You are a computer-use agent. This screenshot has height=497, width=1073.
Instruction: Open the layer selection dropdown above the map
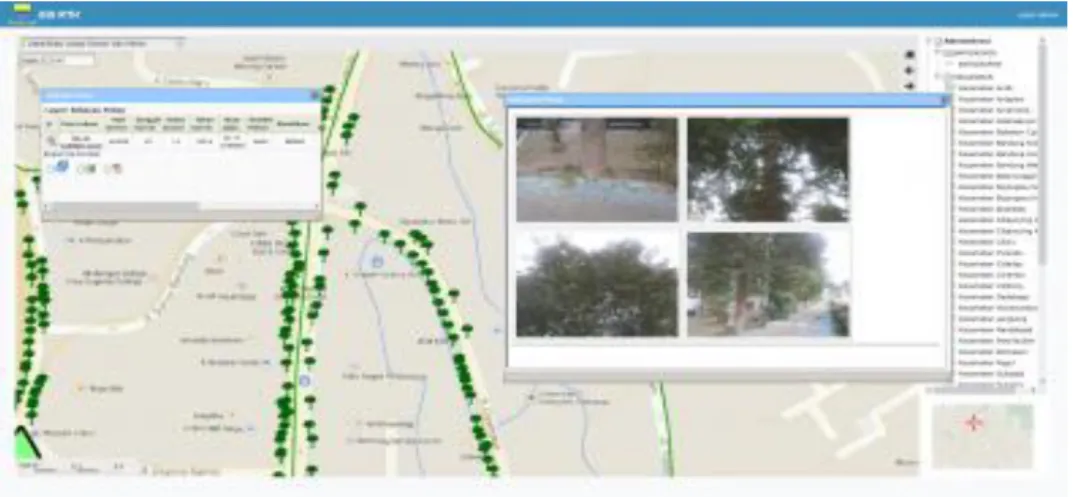point(103,44)
